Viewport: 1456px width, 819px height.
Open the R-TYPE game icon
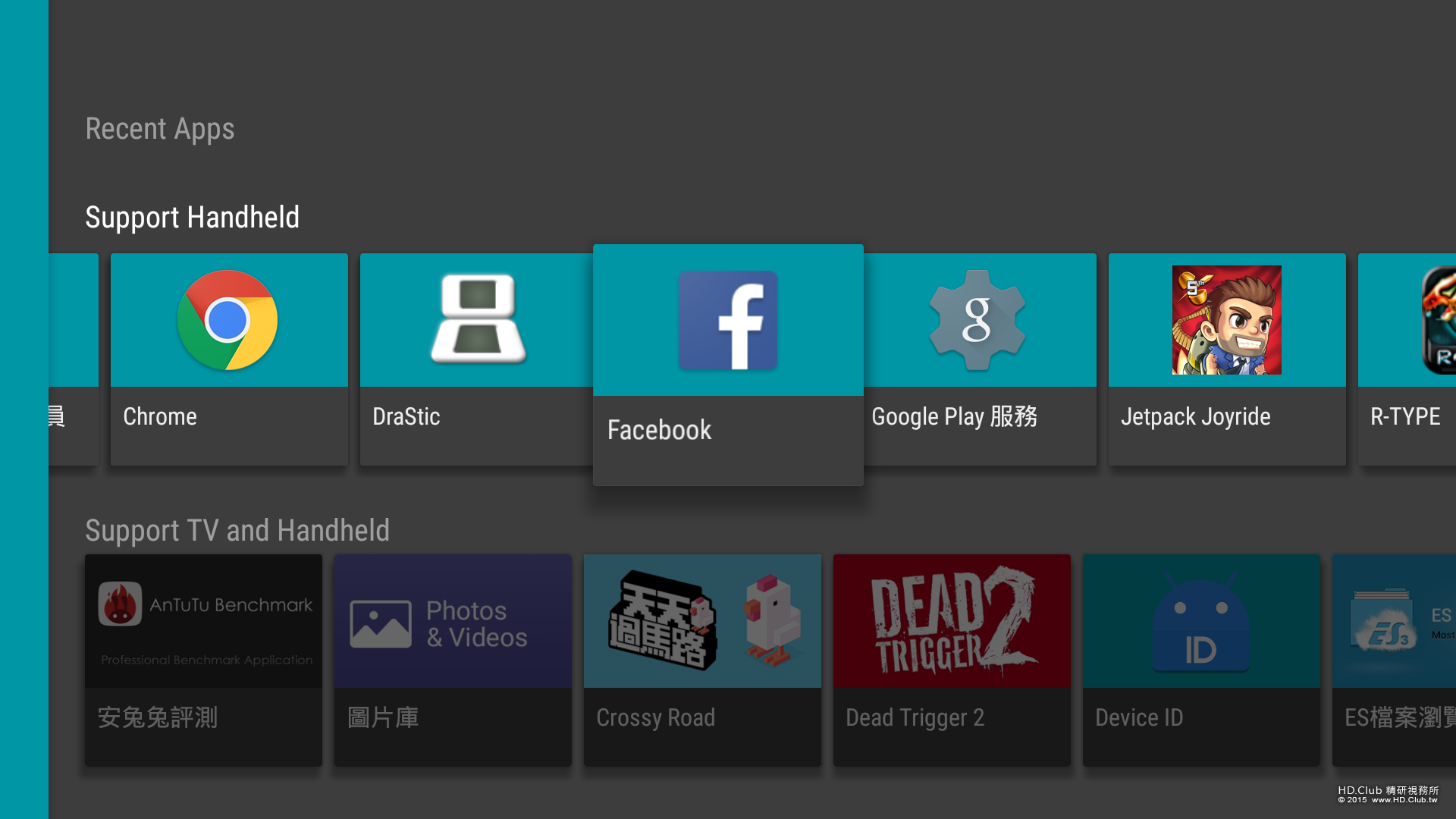click(1439, 320)
